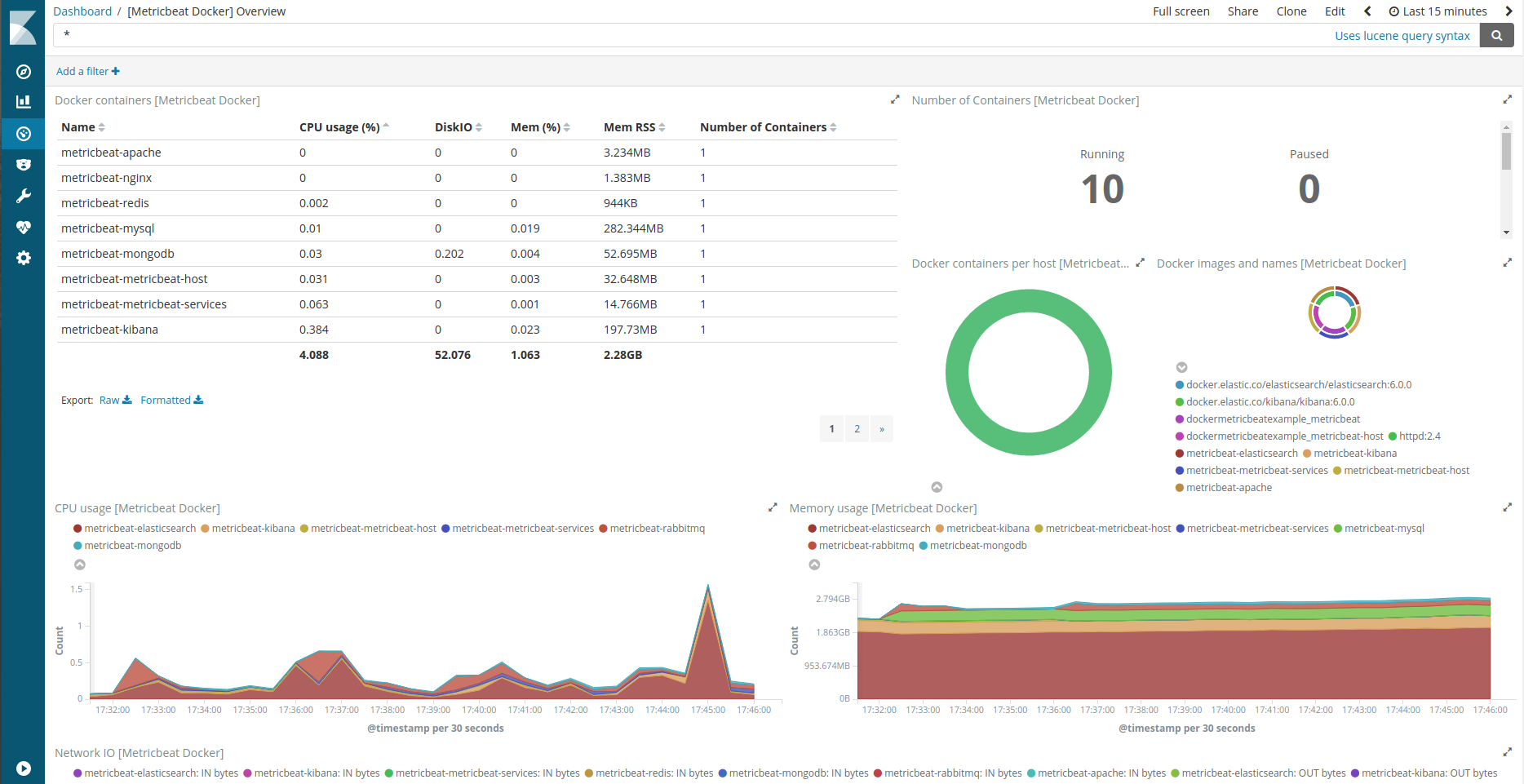
Task: Sort the table by Mem (%)
Action: tap(540, 127)
